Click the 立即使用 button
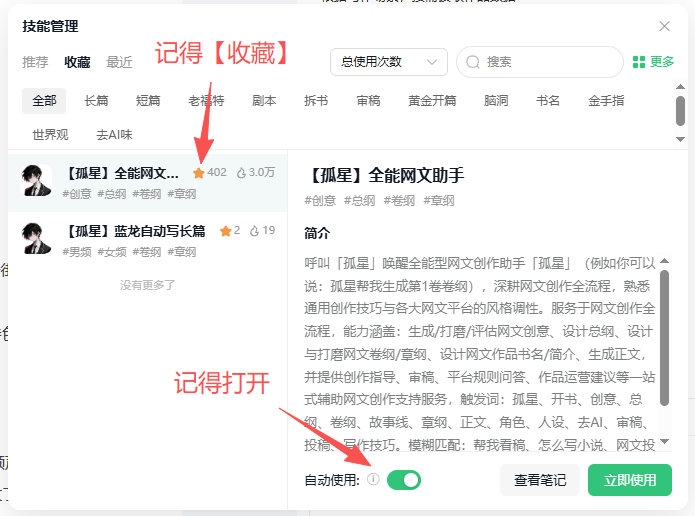 (630, 480)
